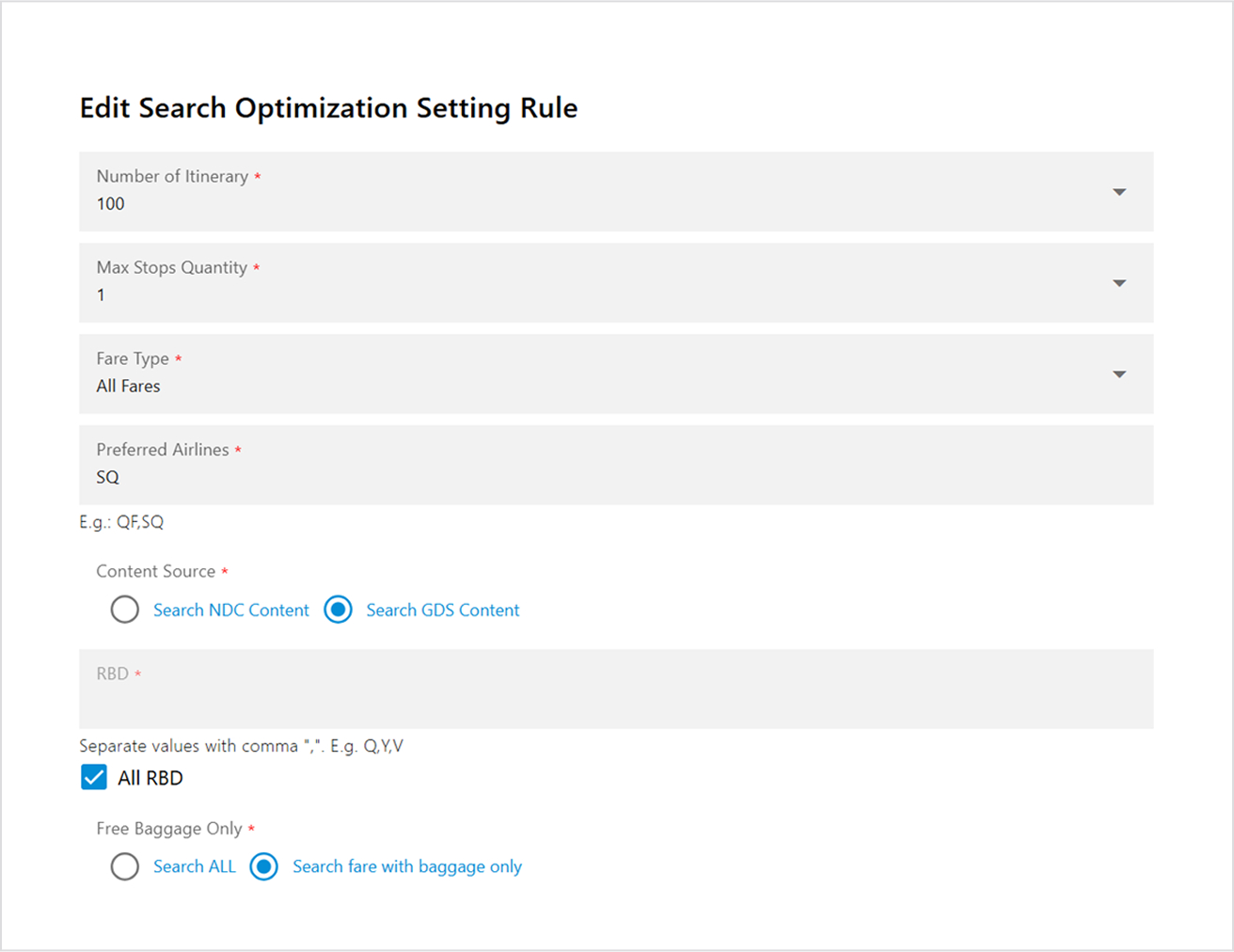
Task: Click the Number of Itinerary value 100
Action: pos(111,204)
